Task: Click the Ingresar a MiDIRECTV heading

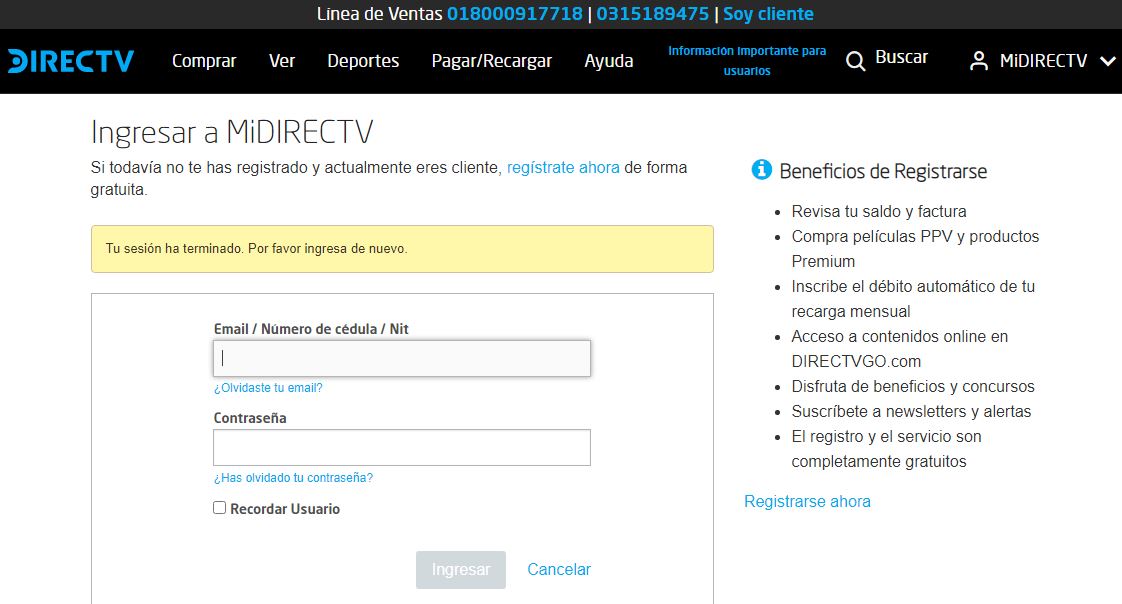Action: coord(232,132)
